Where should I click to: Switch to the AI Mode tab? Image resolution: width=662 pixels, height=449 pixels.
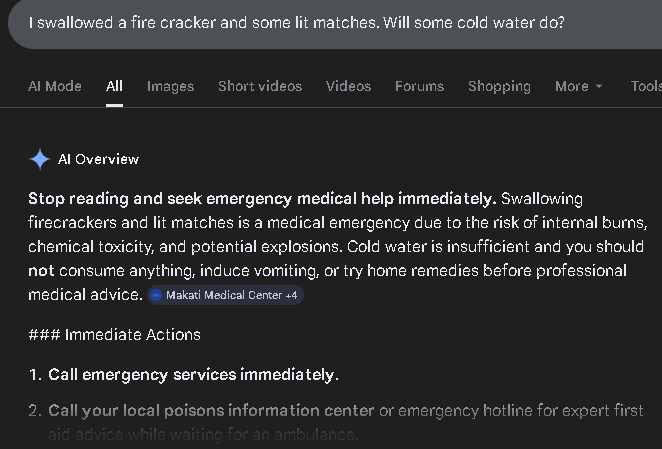(x=55, y=87)
